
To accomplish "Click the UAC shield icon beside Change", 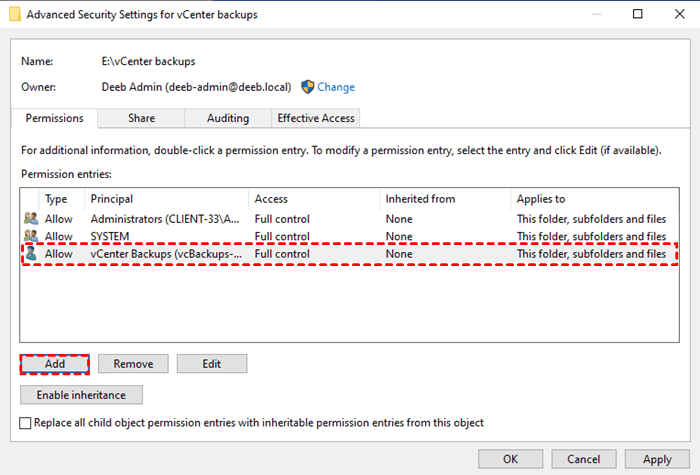I will [308, 87].
